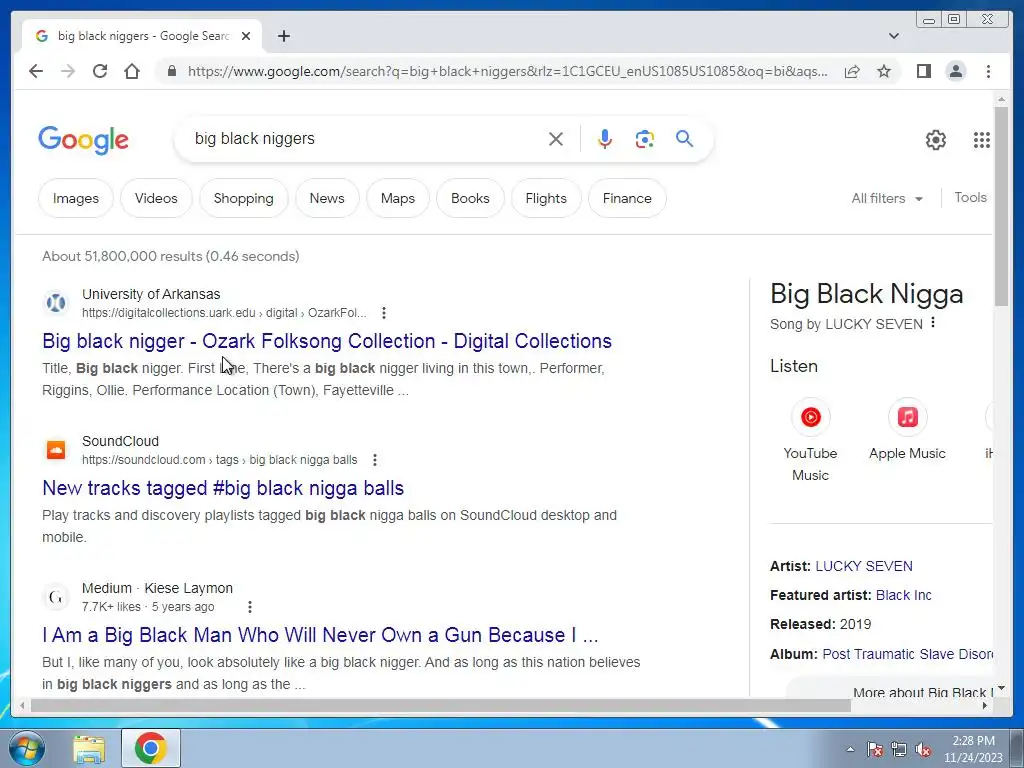Open options beside Song by LUCKY SEVEN
This screenshot has height=768, width=1024.
[933, 323]
